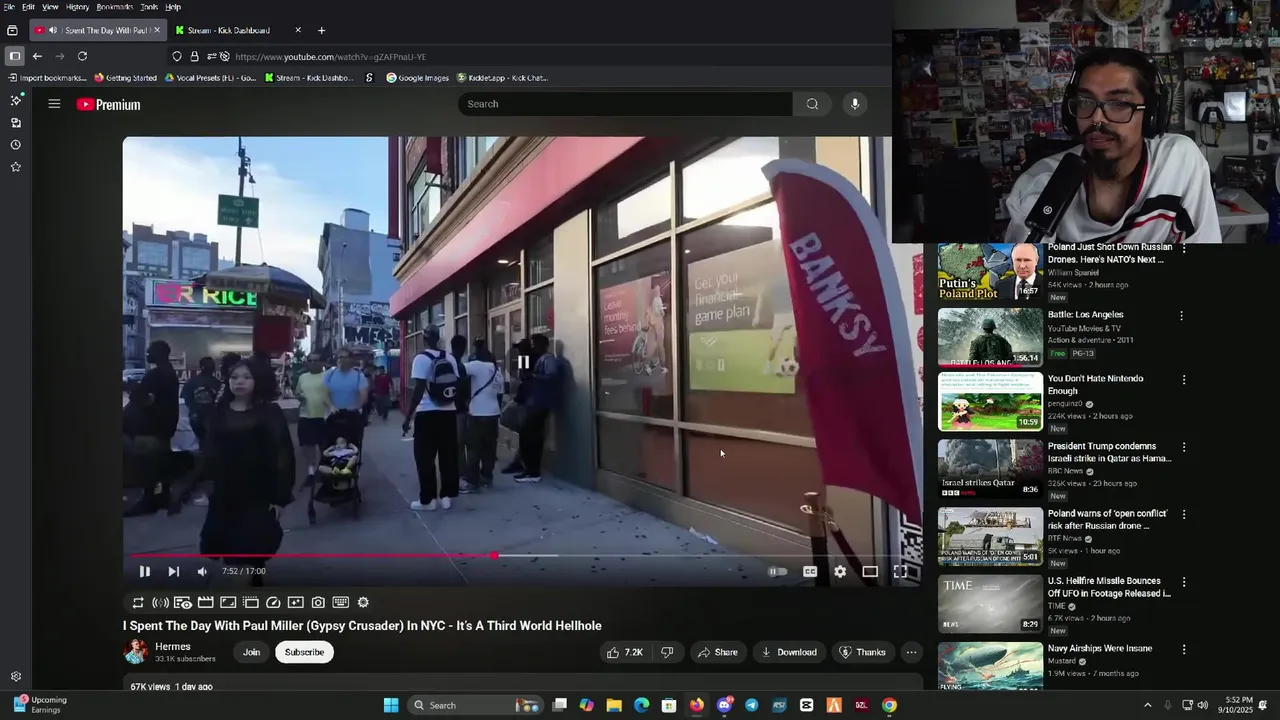The height and width of the screenshot is (720, 1280).
Task: Toggle closed captions in the player
Action: click(810, 571)
